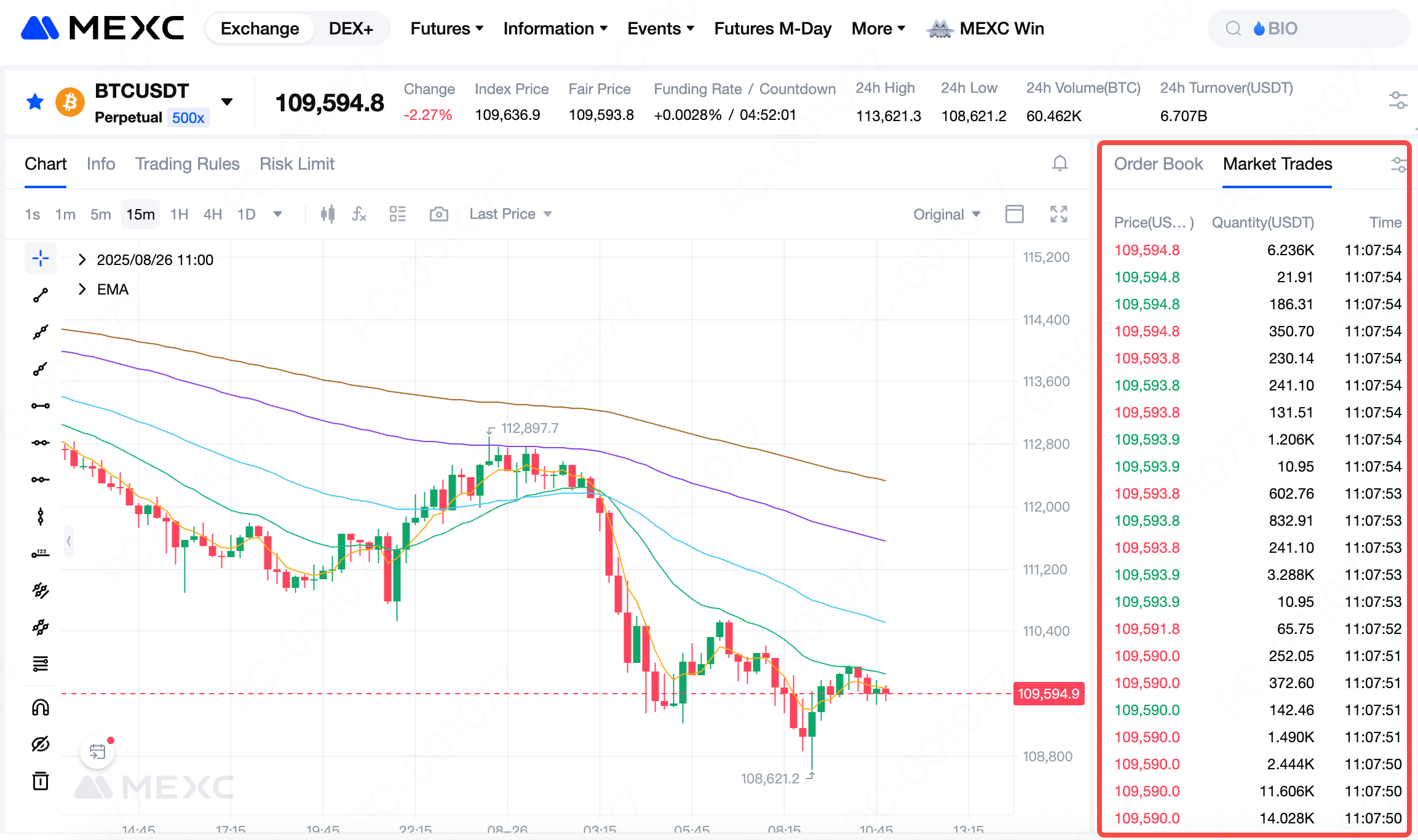
Task: Toggle BTCUSDT favorite star
Action: (x=35, y=101)
